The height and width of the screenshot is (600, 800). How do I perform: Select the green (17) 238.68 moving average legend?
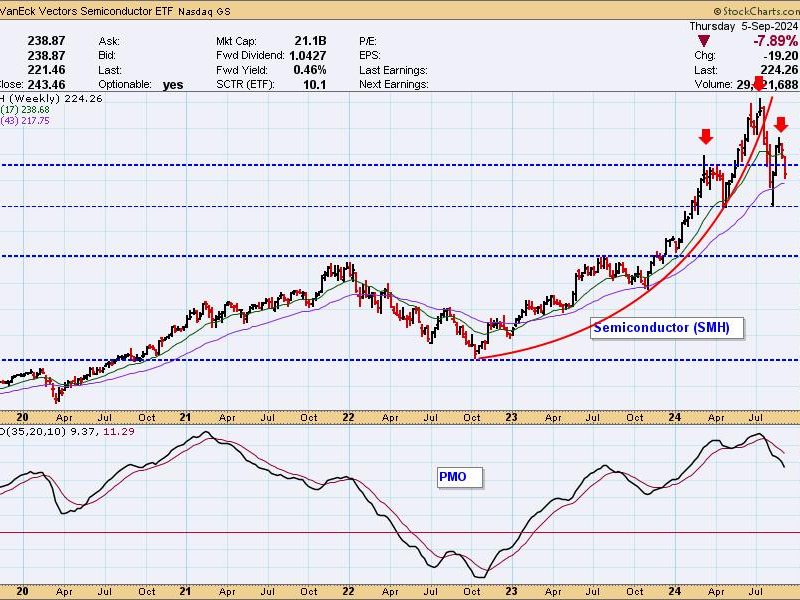pos(26,110)
